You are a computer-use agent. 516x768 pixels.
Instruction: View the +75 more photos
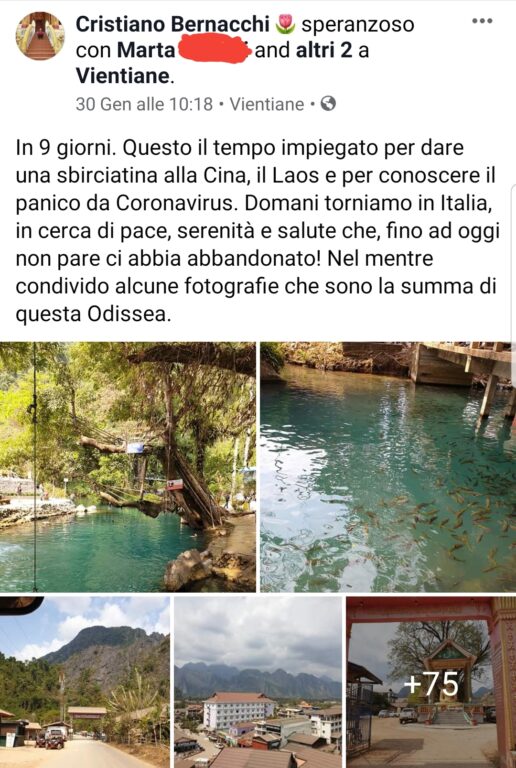click(x=431, y=682)
